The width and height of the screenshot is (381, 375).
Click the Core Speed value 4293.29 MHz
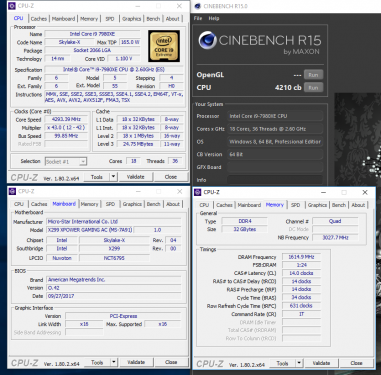[66, 119]
